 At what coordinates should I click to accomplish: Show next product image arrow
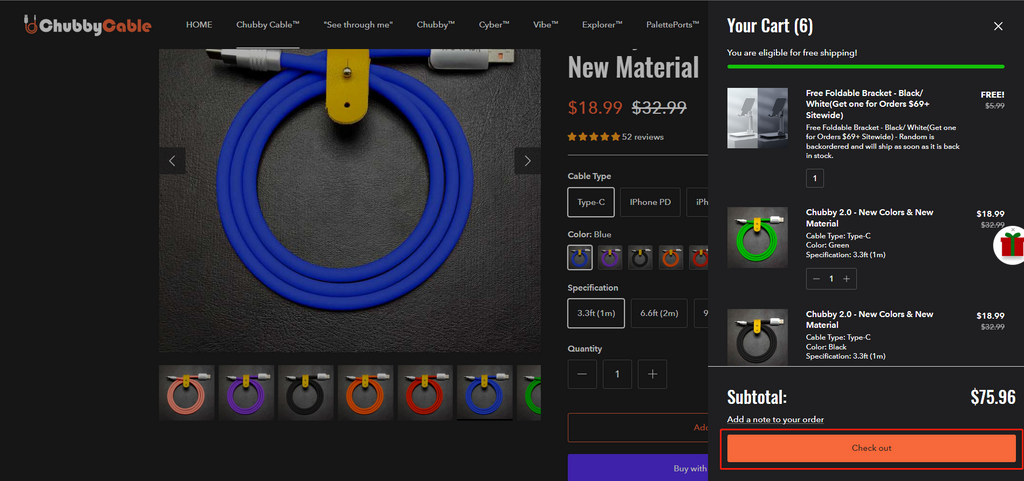(x=527, y=161)
